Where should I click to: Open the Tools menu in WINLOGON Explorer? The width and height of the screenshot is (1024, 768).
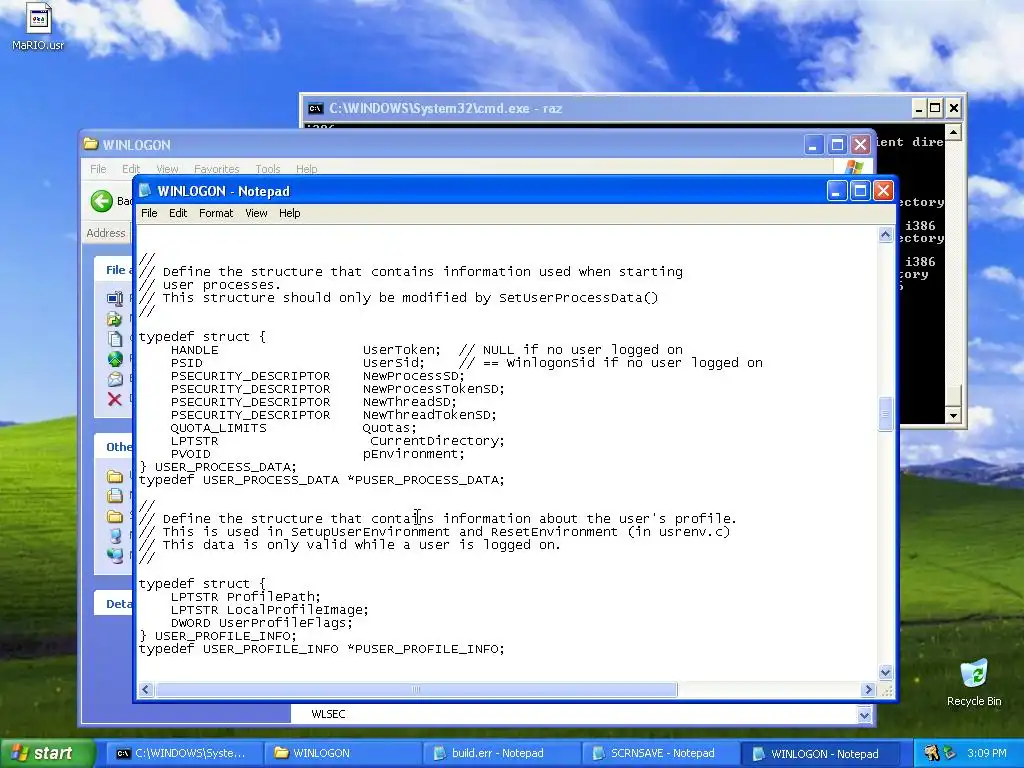[268, 168]
